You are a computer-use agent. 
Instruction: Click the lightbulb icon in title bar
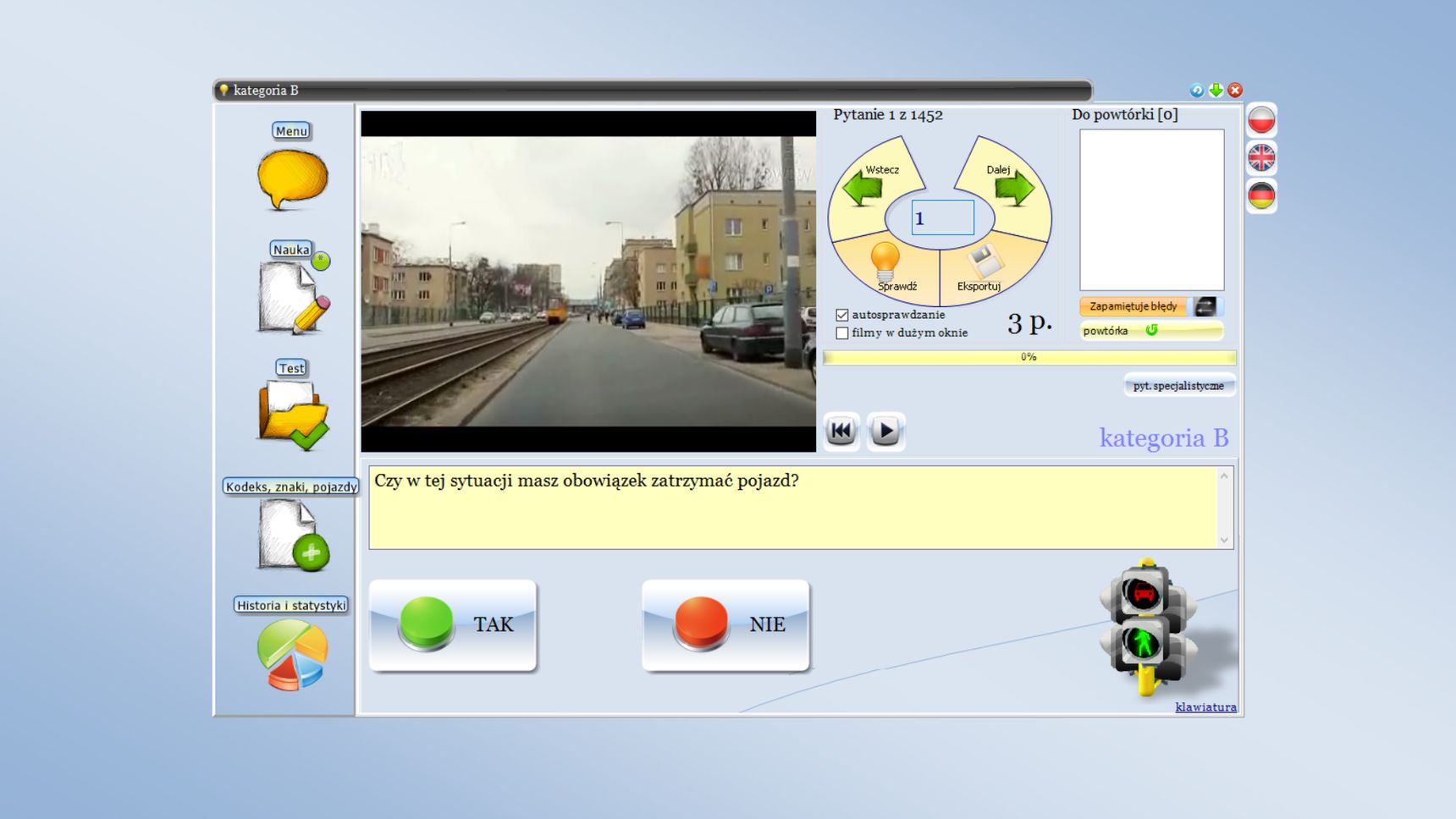pos(223,90)
